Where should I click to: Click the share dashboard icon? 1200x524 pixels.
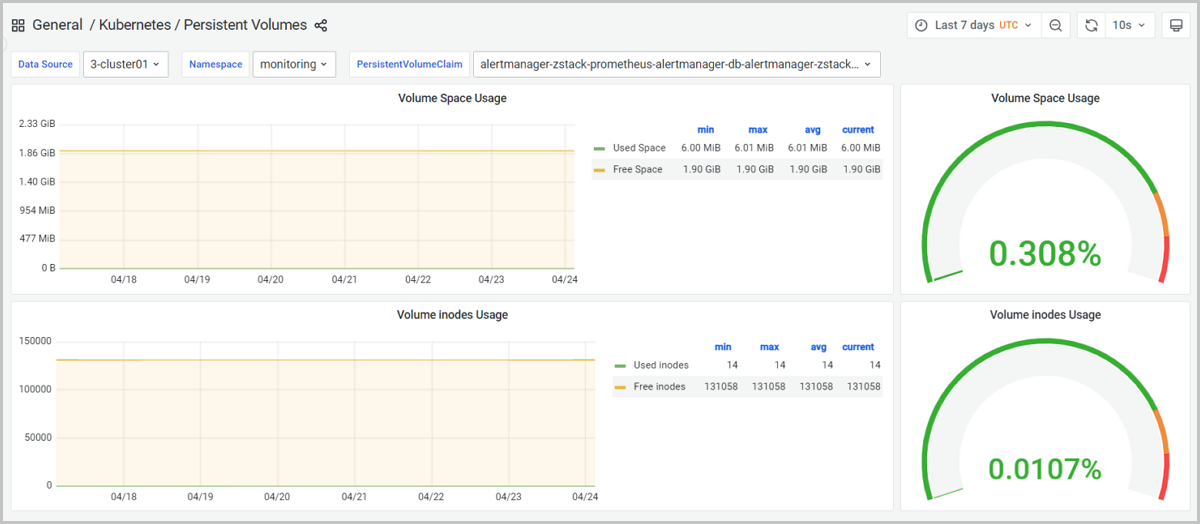[321, 25]
